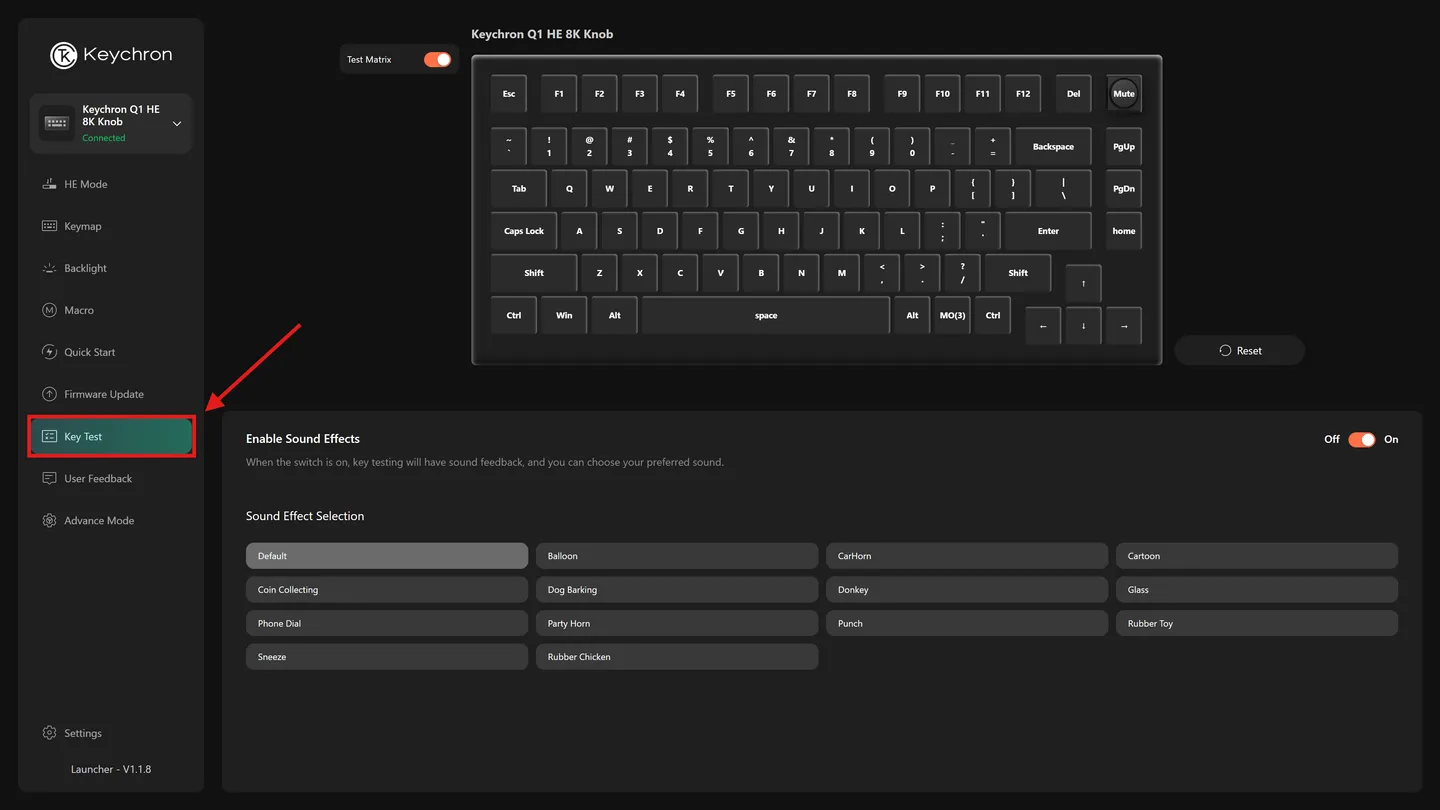The height and width of the screenshot is (810, 1440).
Task: Click the keyboard device thumbnail icon
Action: (x=56, y=123)
